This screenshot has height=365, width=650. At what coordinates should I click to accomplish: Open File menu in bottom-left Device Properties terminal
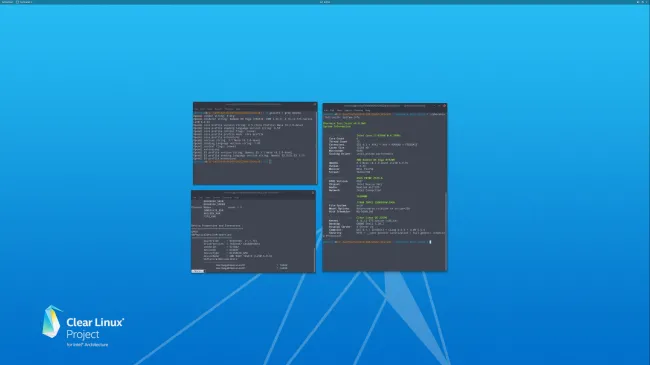tap(195, 197)
